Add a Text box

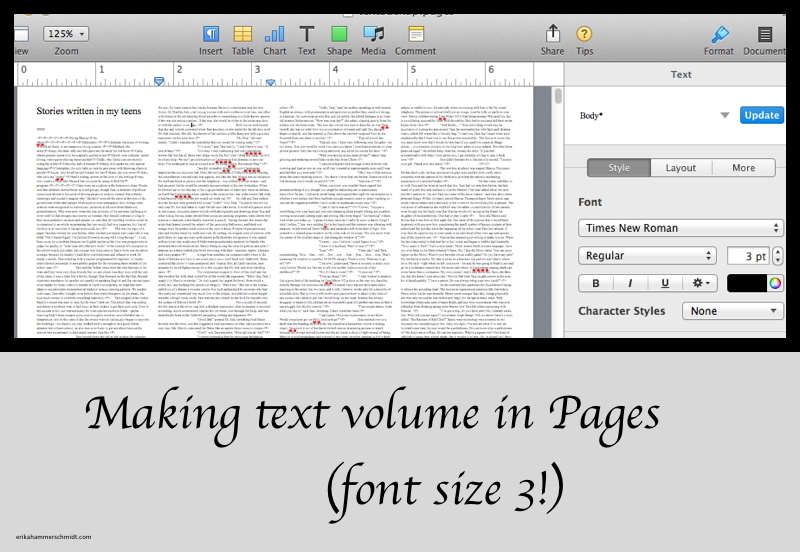[307, 35]
